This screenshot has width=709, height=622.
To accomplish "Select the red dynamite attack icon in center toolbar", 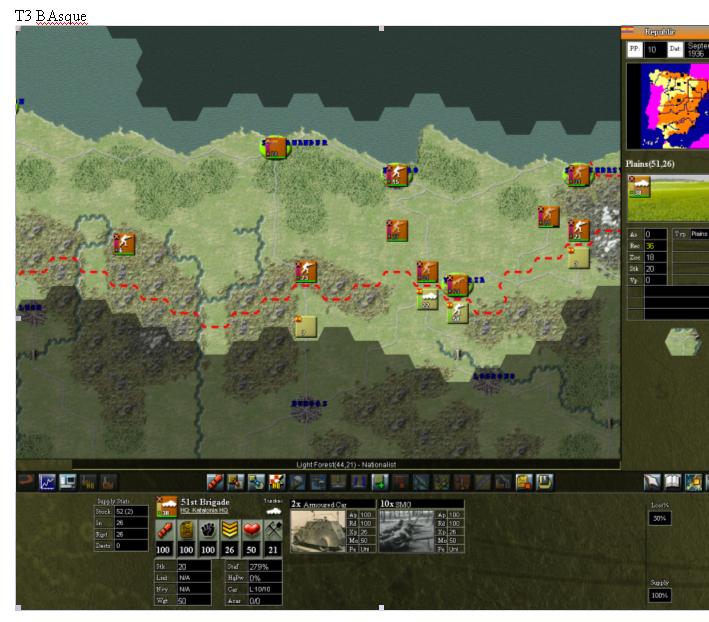I will coord(215,482).
